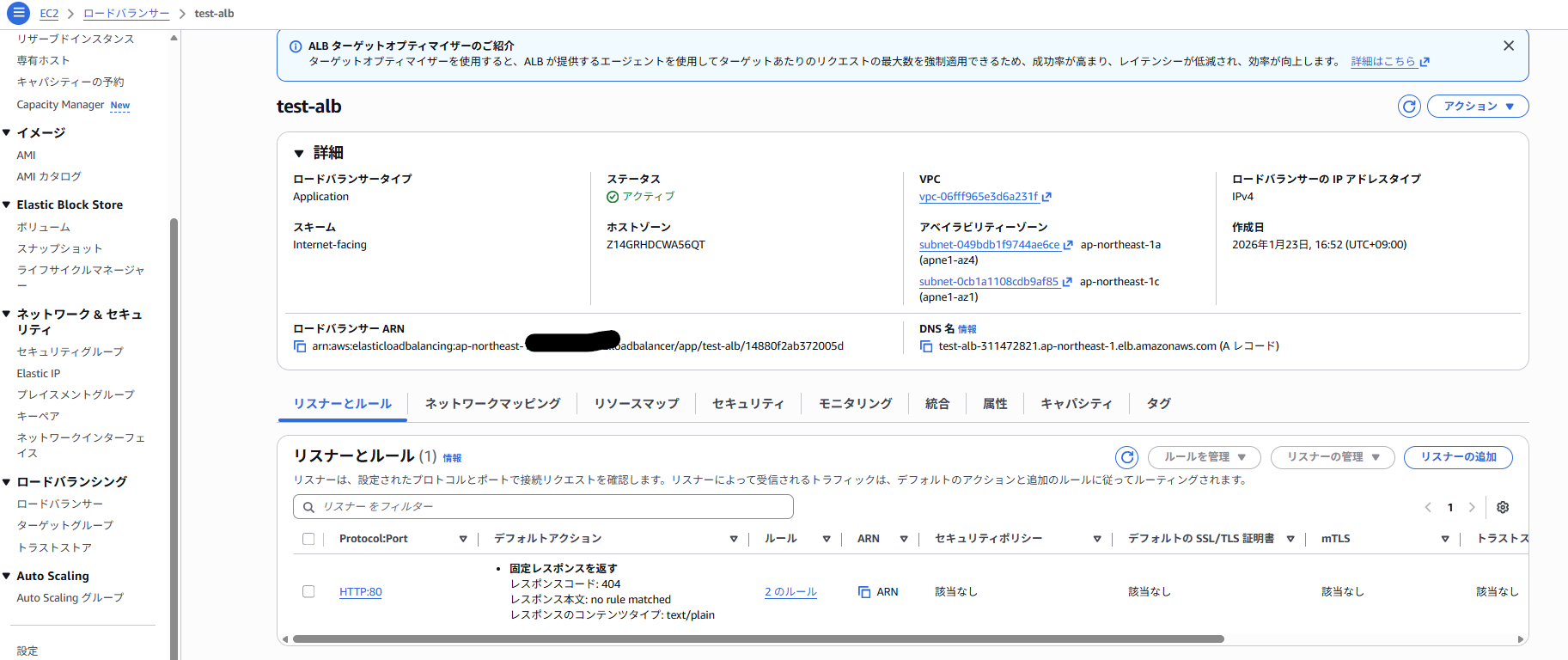Image resolution: width=1568 pixels, height=660 pixels.
Task: Go to EC2 breadcrumb
Action: tap(50, 14)
